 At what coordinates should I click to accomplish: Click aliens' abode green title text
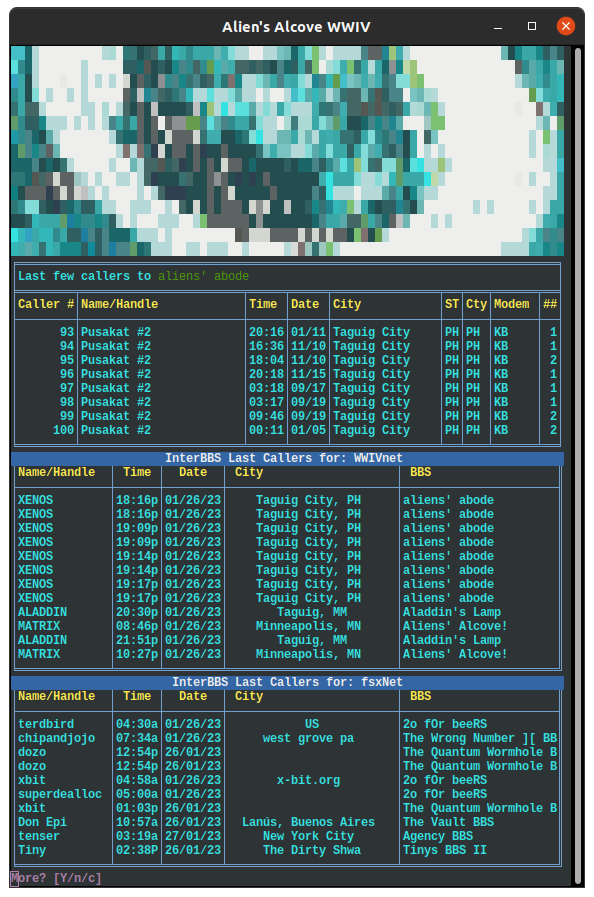(x=204, y=276)
